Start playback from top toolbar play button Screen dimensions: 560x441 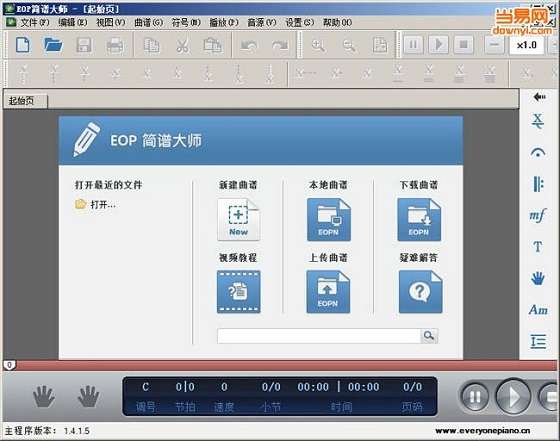click(438, 44)
